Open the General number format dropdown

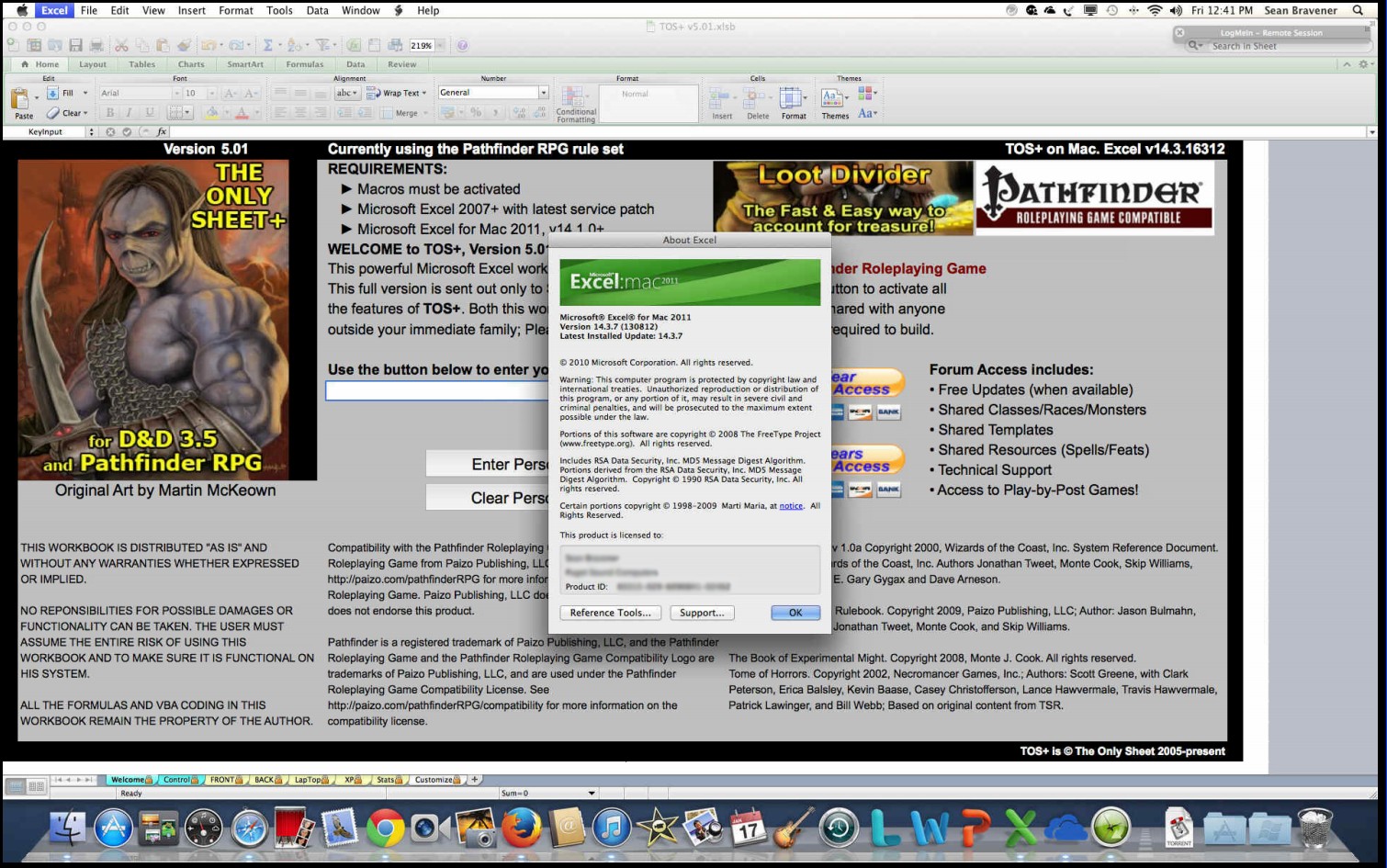[x=543, y=93]
